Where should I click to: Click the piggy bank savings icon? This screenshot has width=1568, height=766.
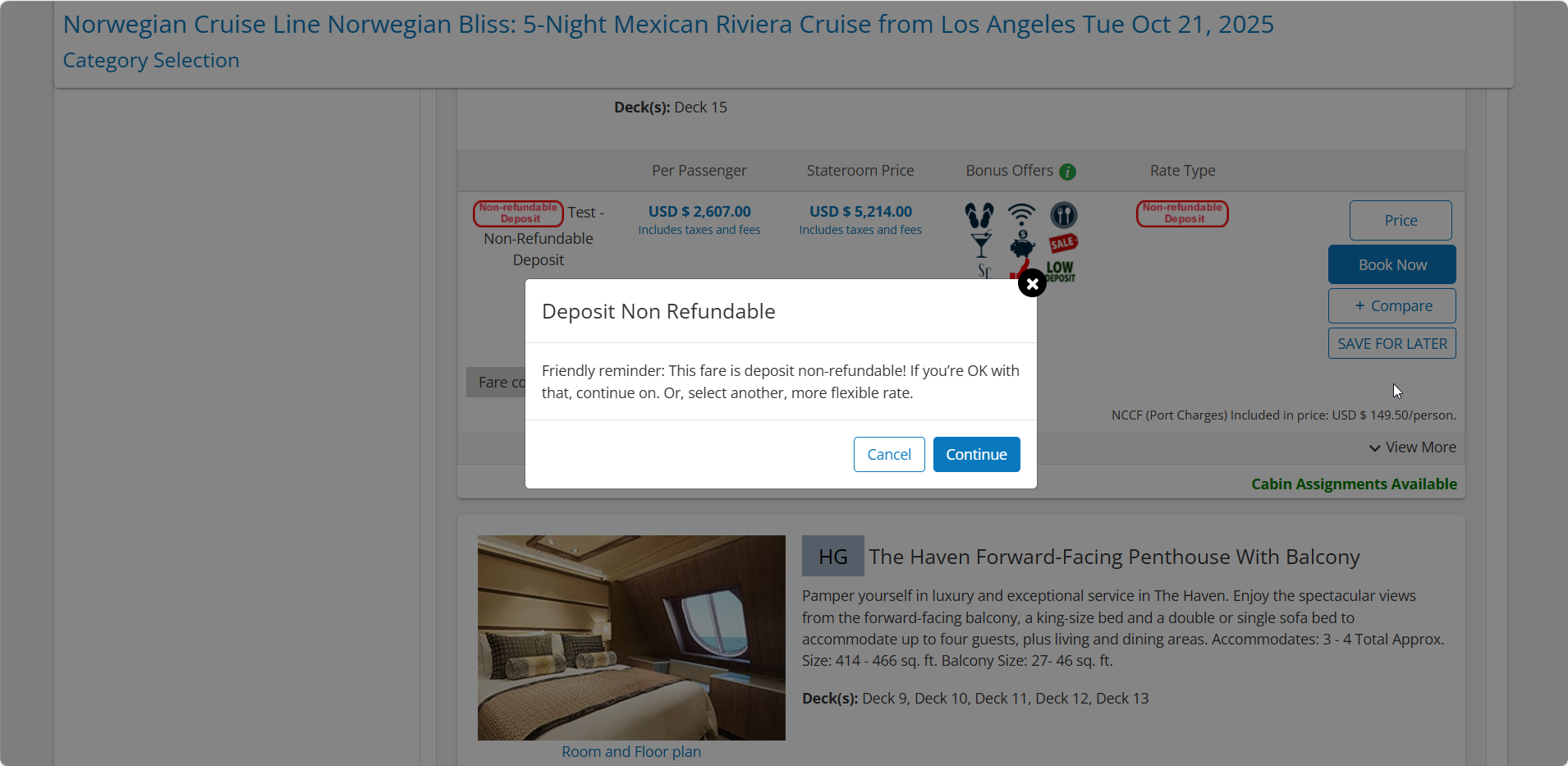pos(1022,245)
